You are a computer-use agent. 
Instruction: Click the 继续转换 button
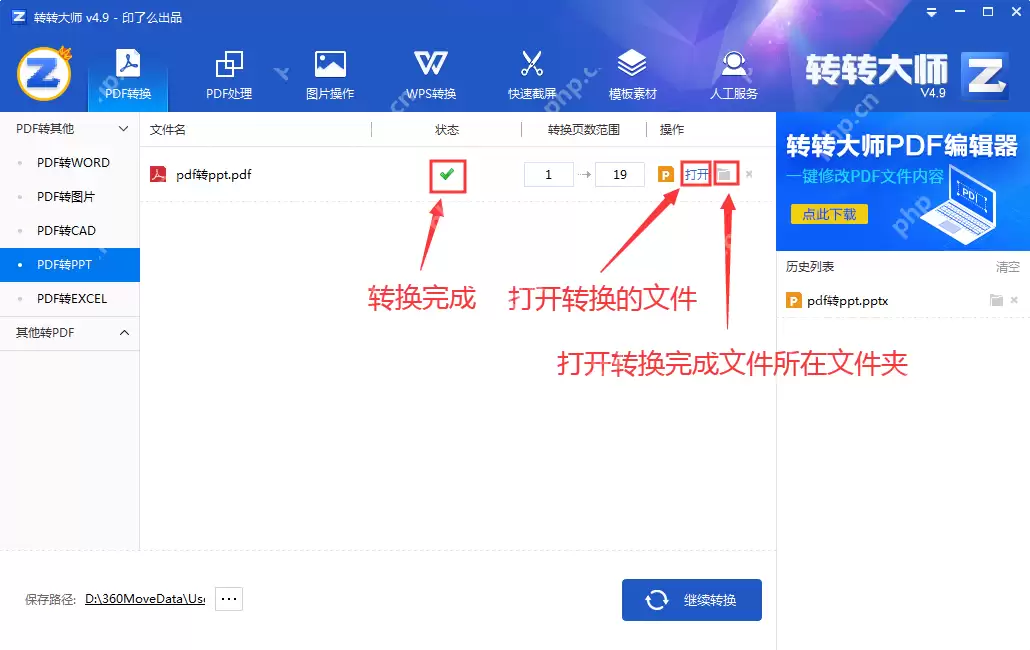pyautogui.click(x=691, y=599)
